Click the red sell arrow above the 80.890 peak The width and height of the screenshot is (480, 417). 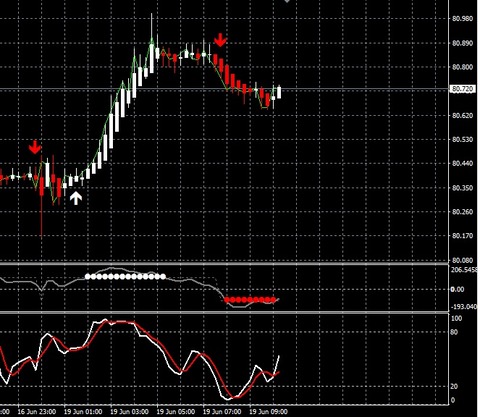pyautogui.click(x=220, y=40)
